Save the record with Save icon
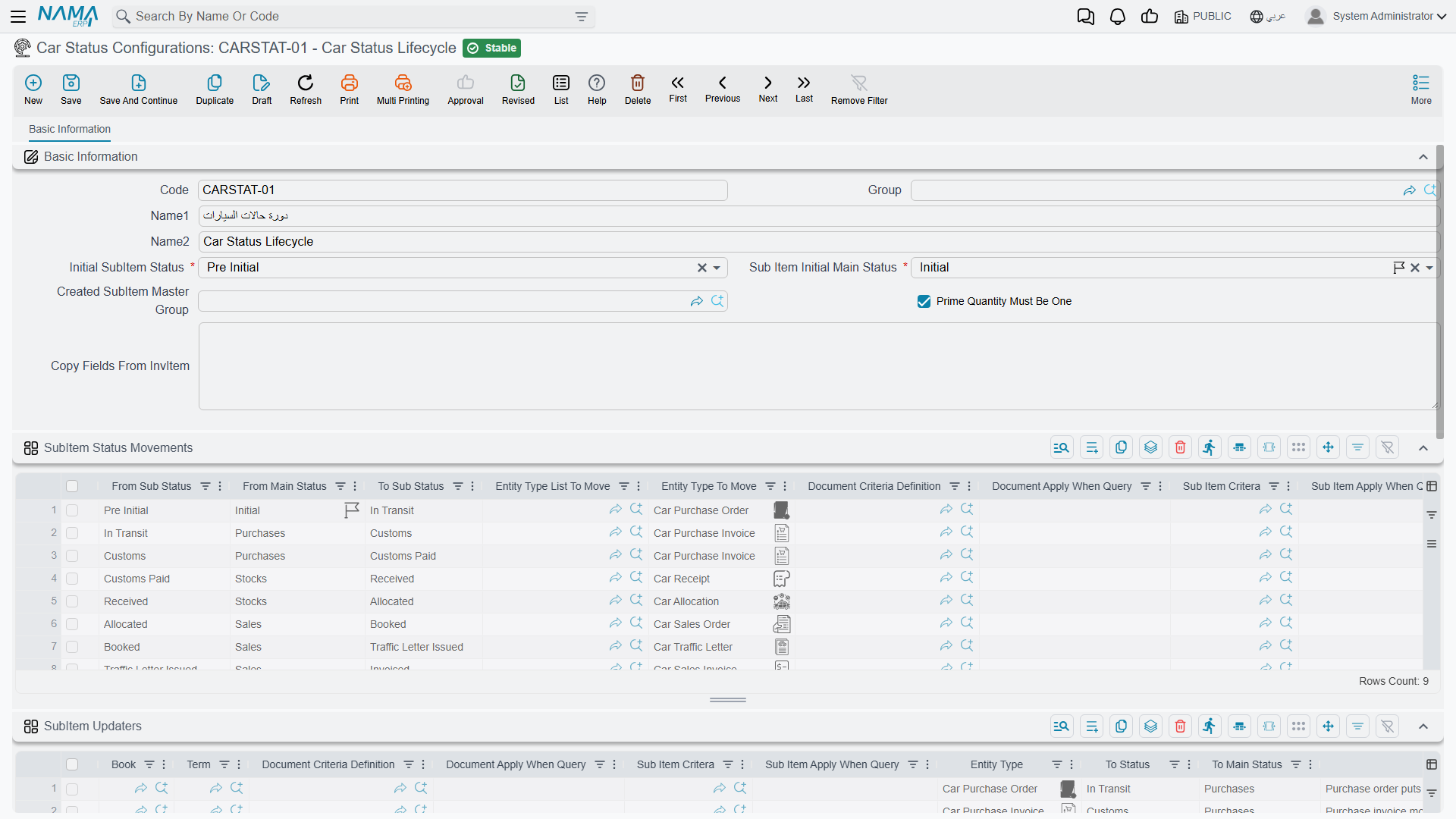Screen dimensions: 1456x819 point(71,89)
